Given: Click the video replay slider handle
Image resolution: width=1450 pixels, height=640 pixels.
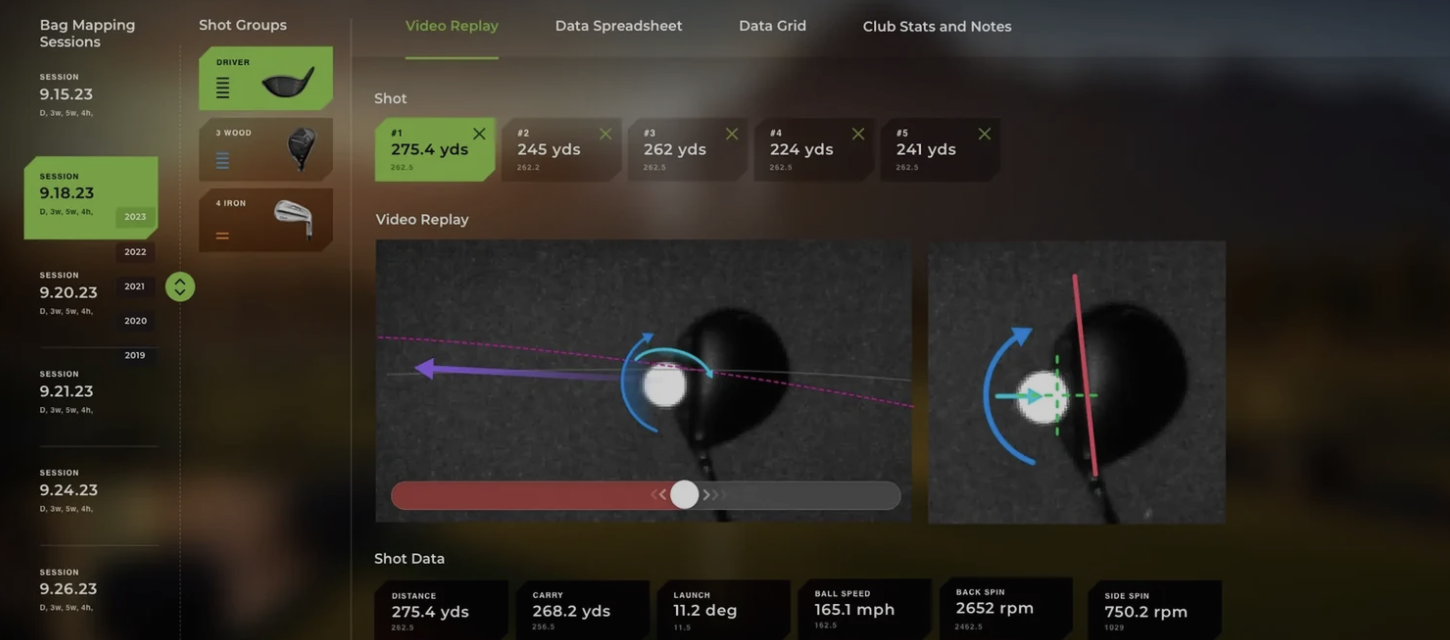Looking at the screenshot, I should click(684, 494).
